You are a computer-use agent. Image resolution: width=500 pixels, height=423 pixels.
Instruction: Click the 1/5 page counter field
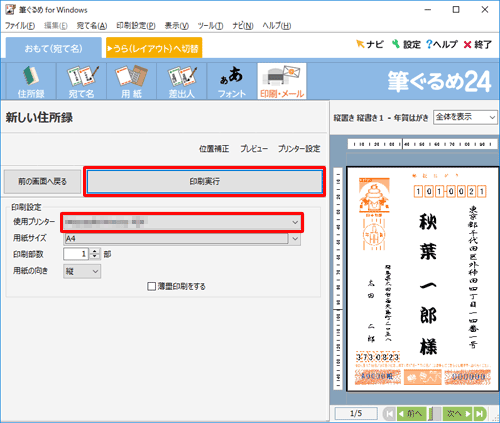[356, 414]
